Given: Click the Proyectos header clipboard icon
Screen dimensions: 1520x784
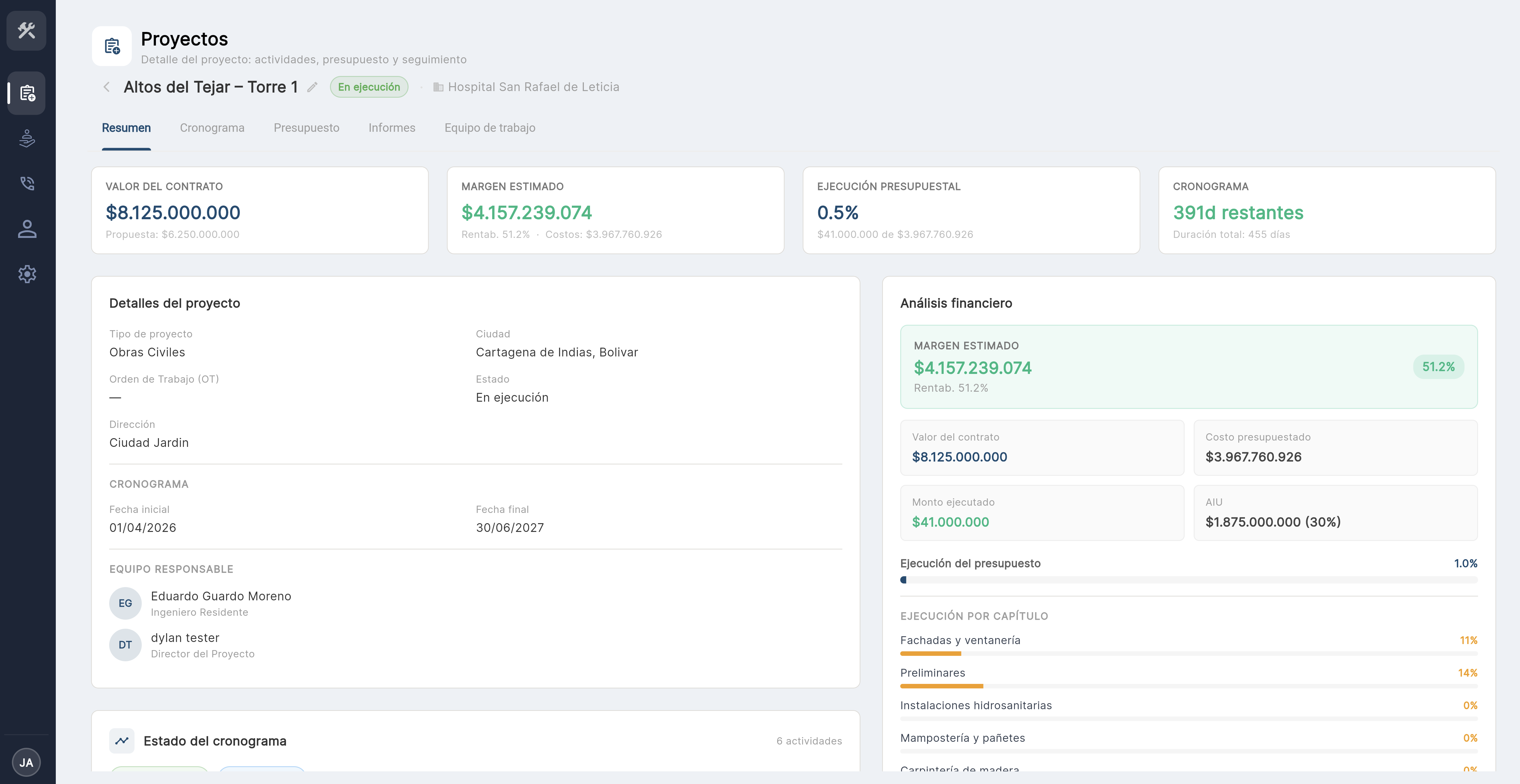Looking at the screenshot, I should pos(112,46).
